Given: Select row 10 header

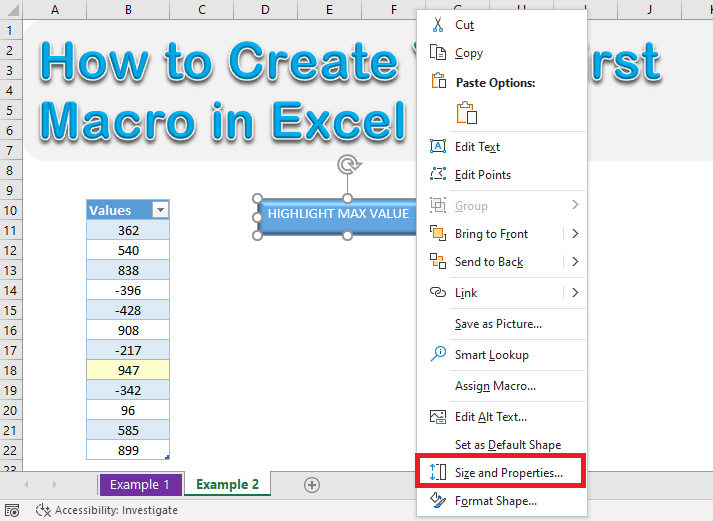Looking at the screenshot, I should 10,210.
